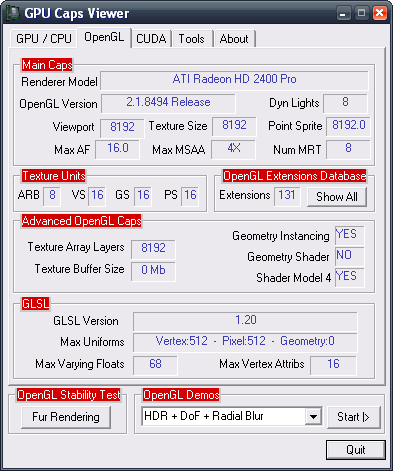Click the Max MSAA value 4X
Viewport: 393px width, 471px height.
[234, 149]
